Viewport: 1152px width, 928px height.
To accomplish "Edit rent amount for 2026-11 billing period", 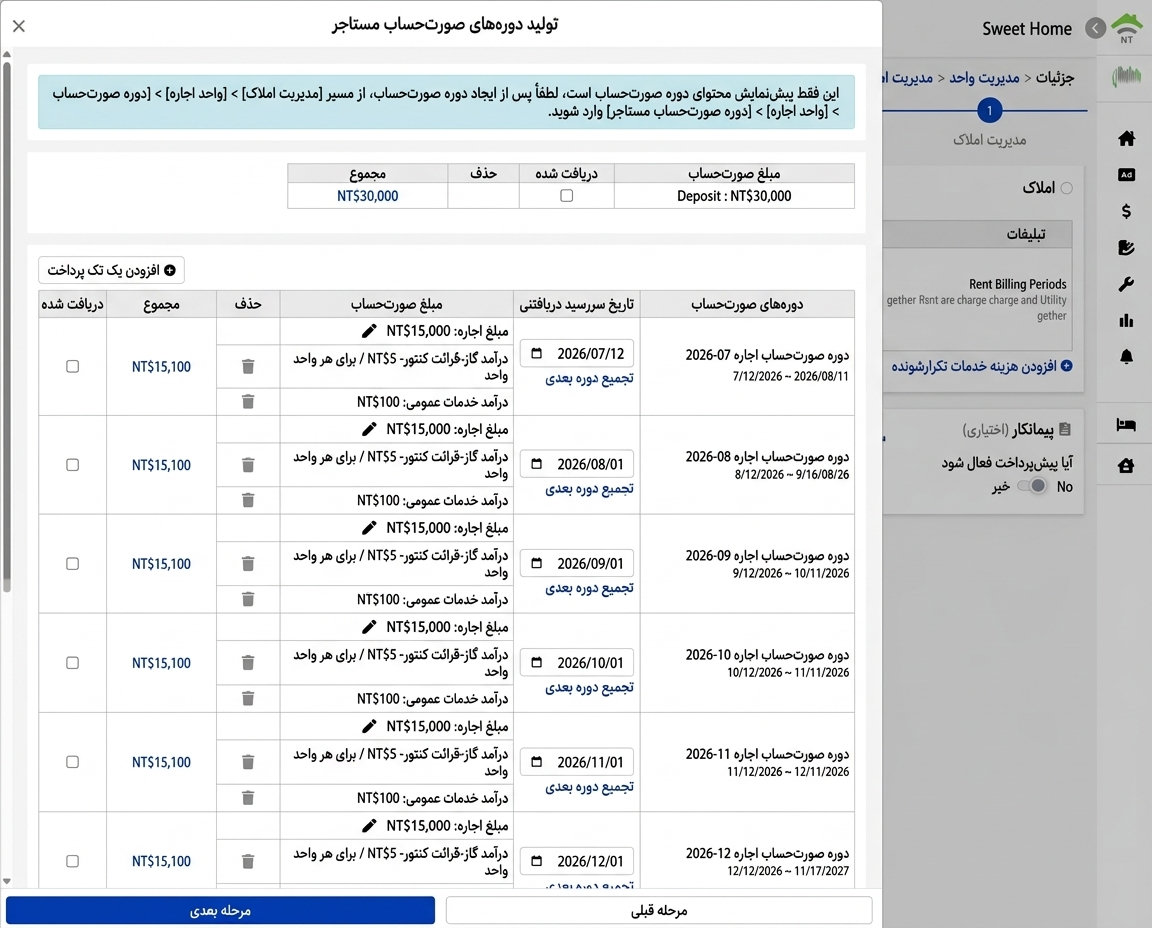I will coord(370,727).
